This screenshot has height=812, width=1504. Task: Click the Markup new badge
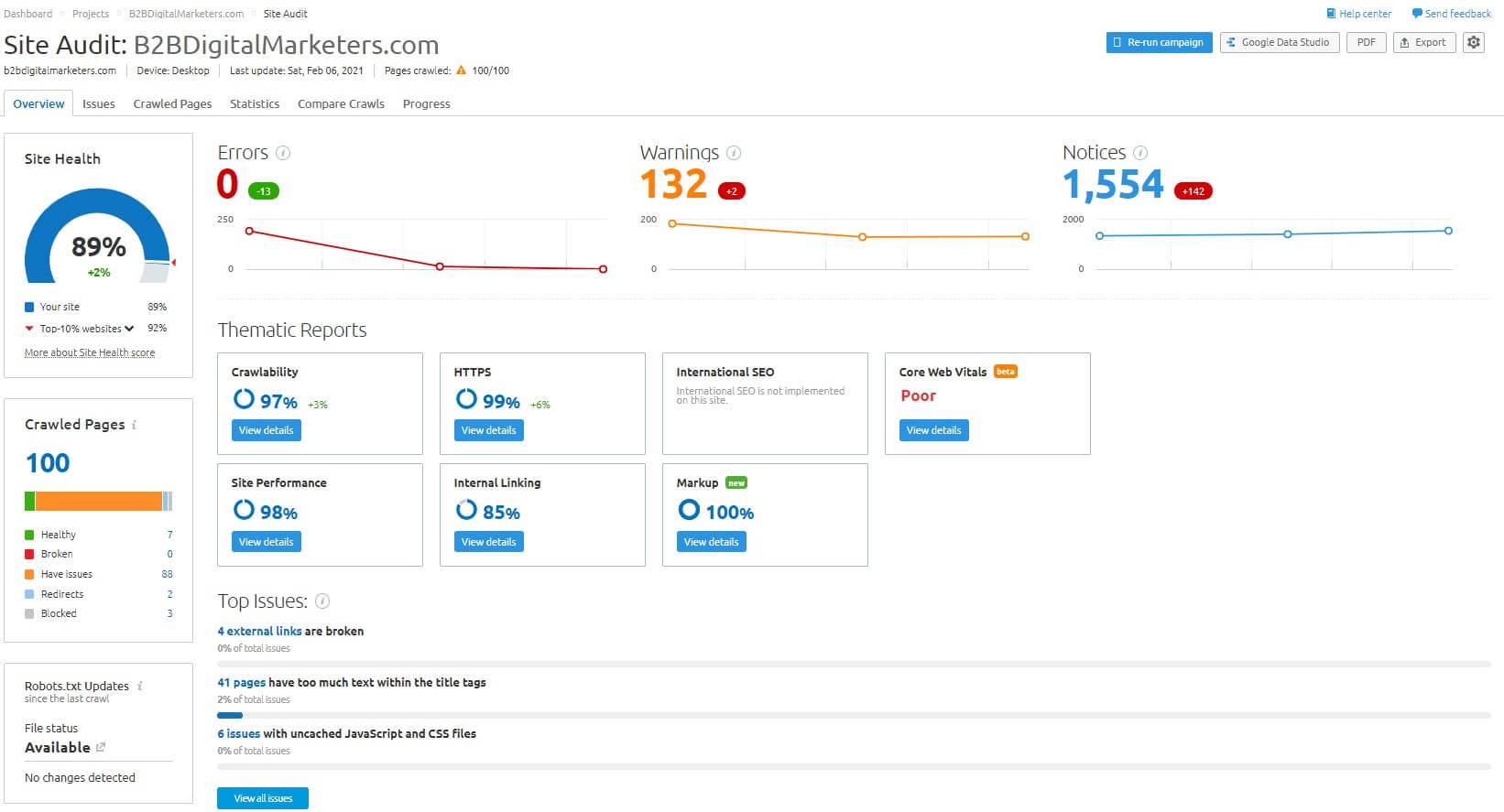[x=736, y=482]
